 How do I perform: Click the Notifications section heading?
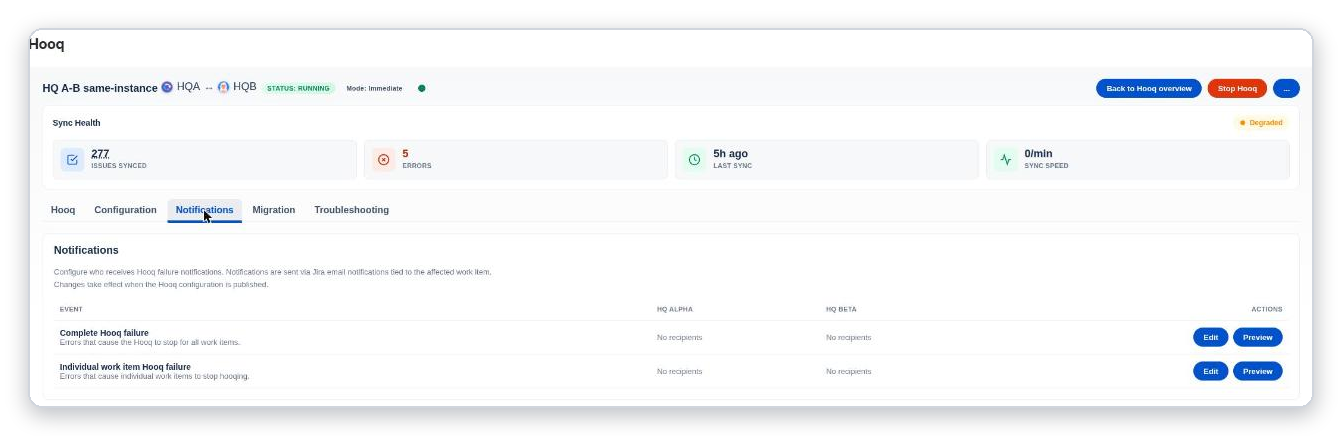tap(86, 250)
